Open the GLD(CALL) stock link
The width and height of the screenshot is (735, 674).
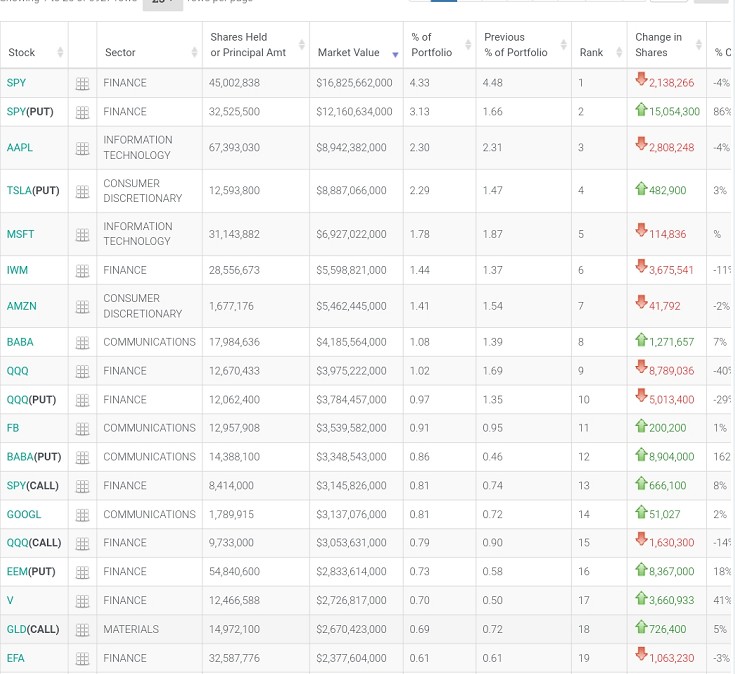pyautogui.click(x=33, y=629)
